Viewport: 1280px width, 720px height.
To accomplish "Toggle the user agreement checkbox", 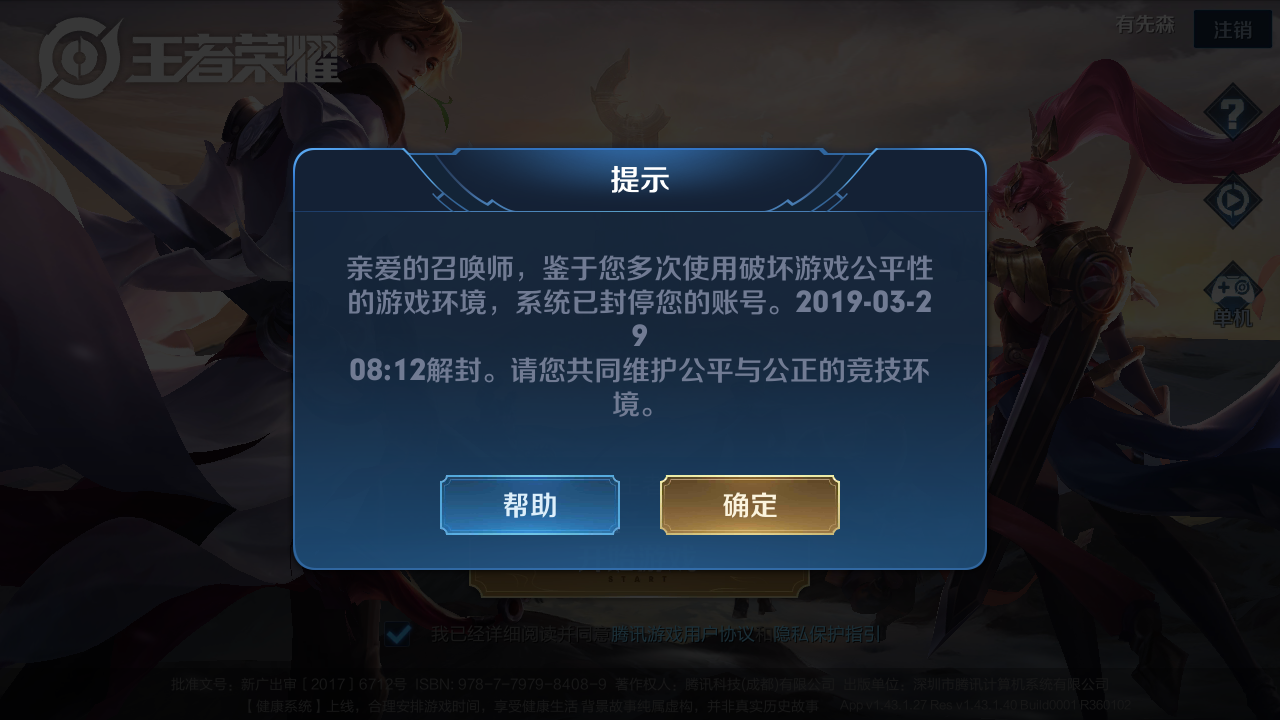I will point(398,634).
